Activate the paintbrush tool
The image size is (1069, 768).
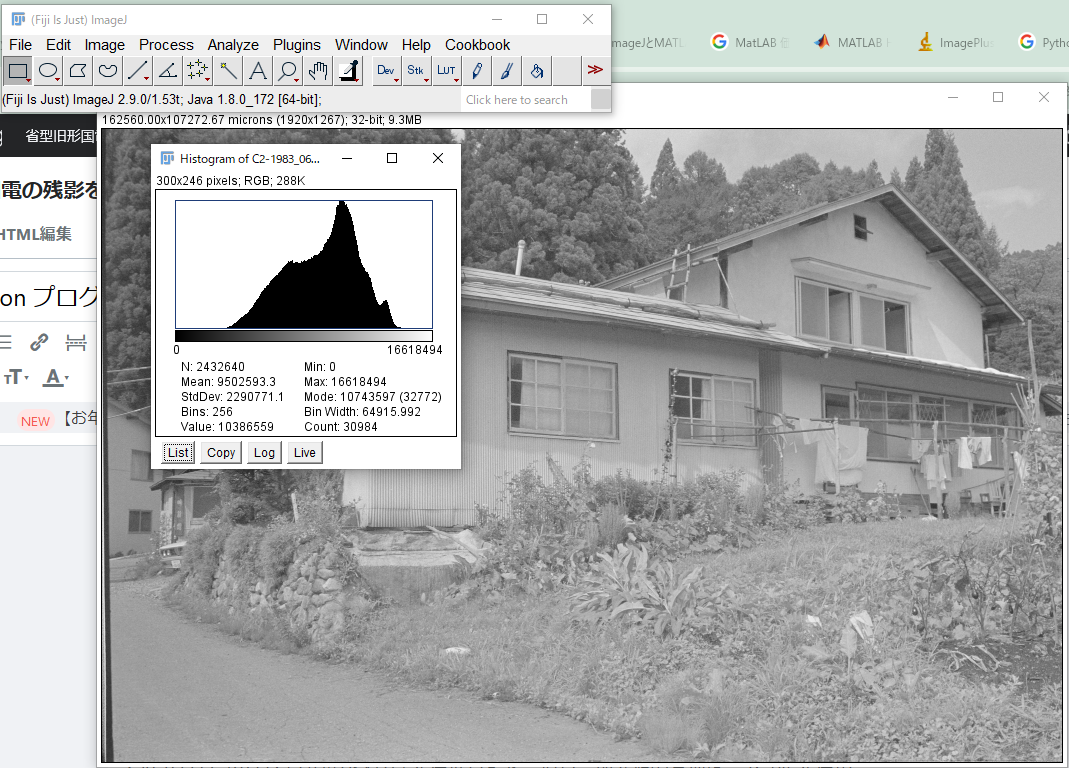pyautogui.click(x=505, y=70)
